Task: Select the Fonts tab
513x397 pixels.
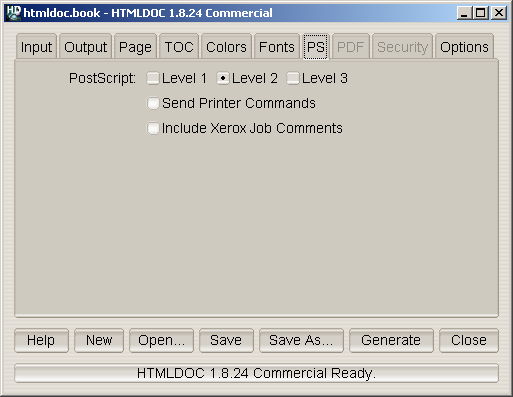Action: click(x=276, y=47)
